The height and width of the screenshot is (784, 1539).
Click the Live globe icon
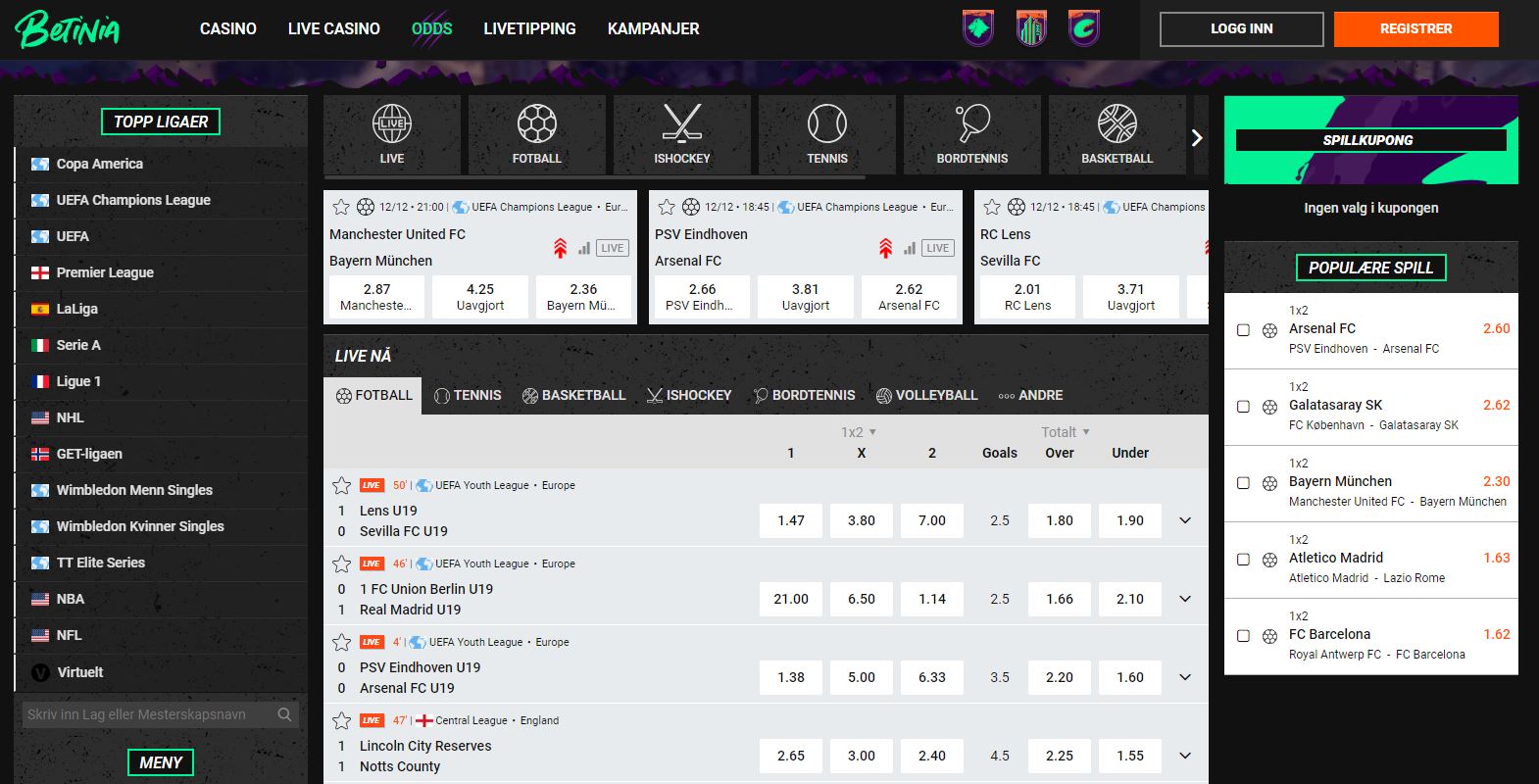391,125
